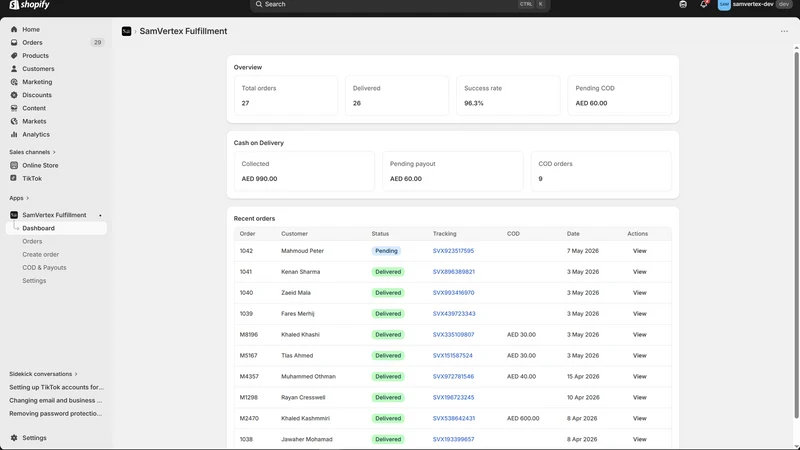Open the Home icon in the sidebar
The width and height of the screenshot is (800, 450).
(x=14, y=30)
